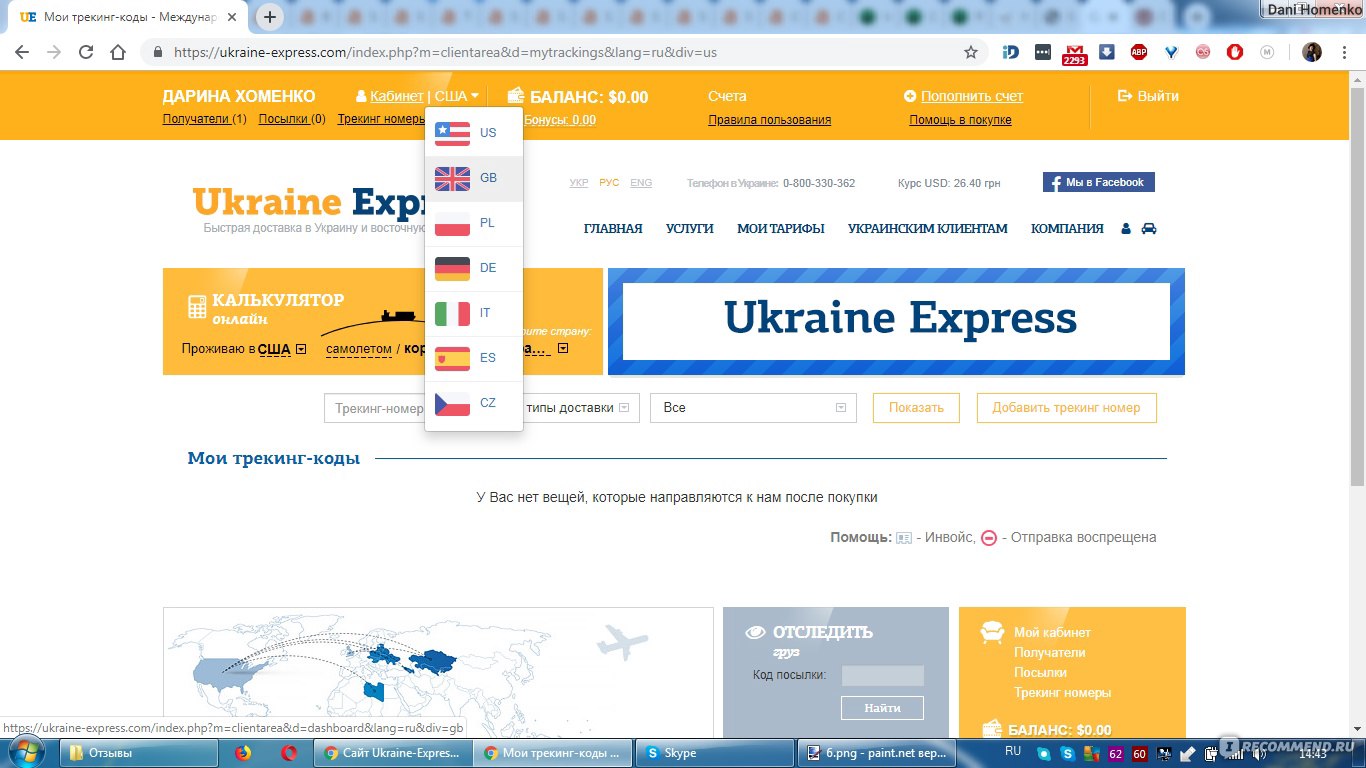Viewport: 1366px width, 768px height.
Task: Click the Код посылки input field
Action: tap(883, 676)
